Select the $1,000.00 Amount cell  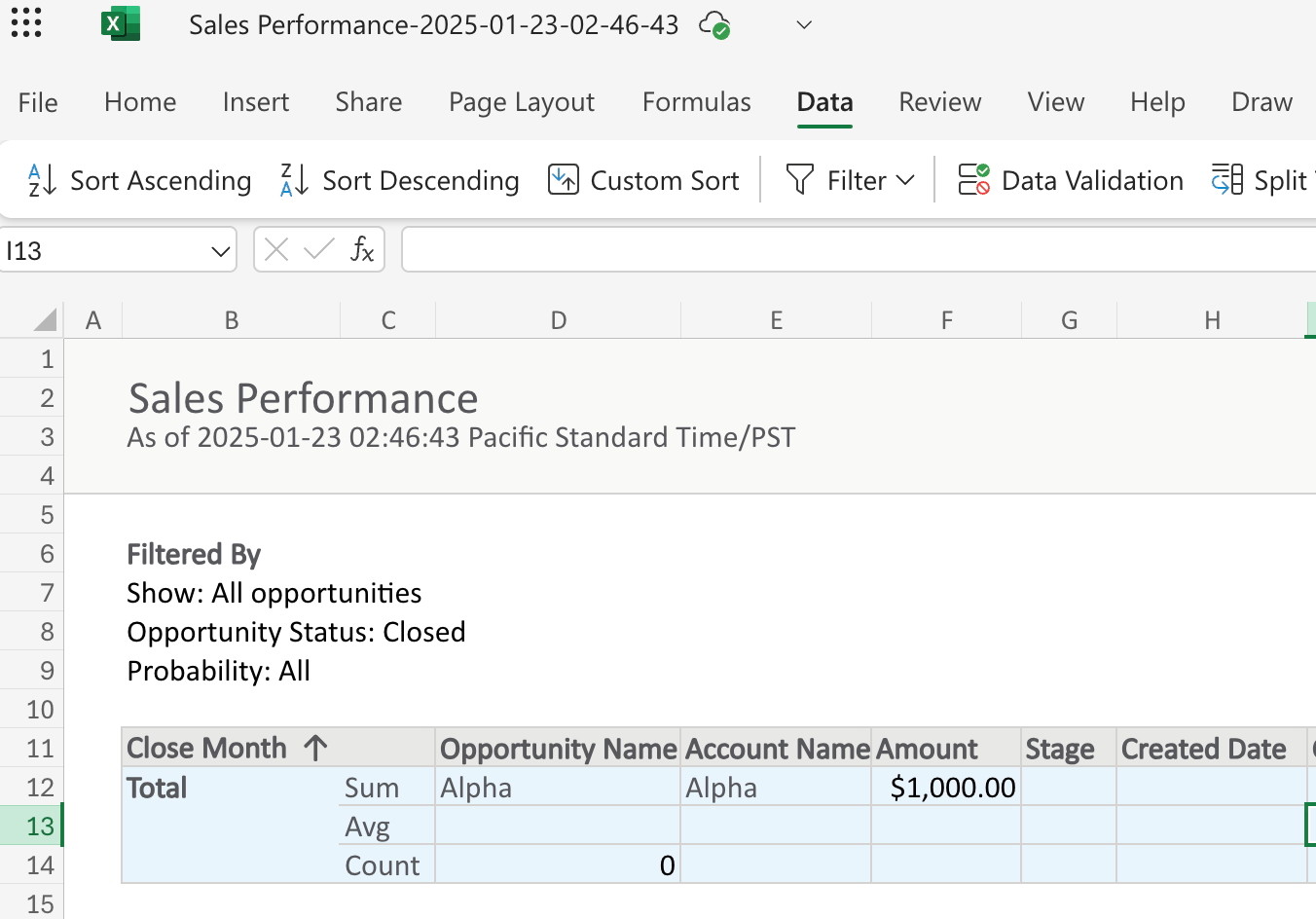946,788
